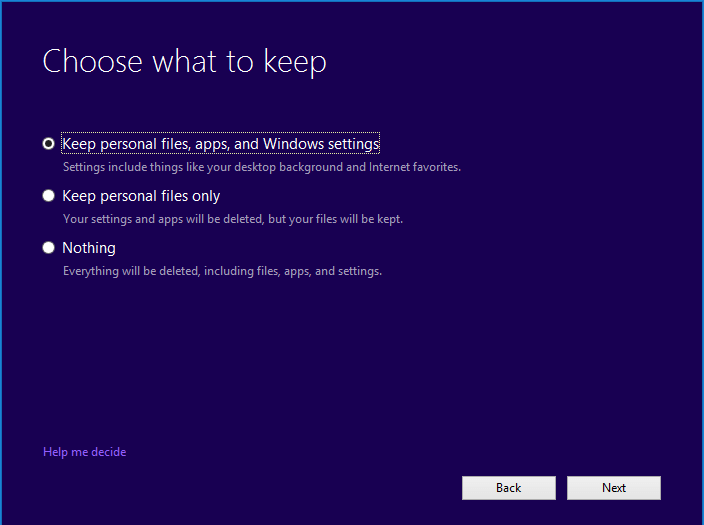Select the radio circle for keeping files, apps, and settings
The width and height of the screenshot is (704, 525).
pyautogui.click(x=48, y=144)
